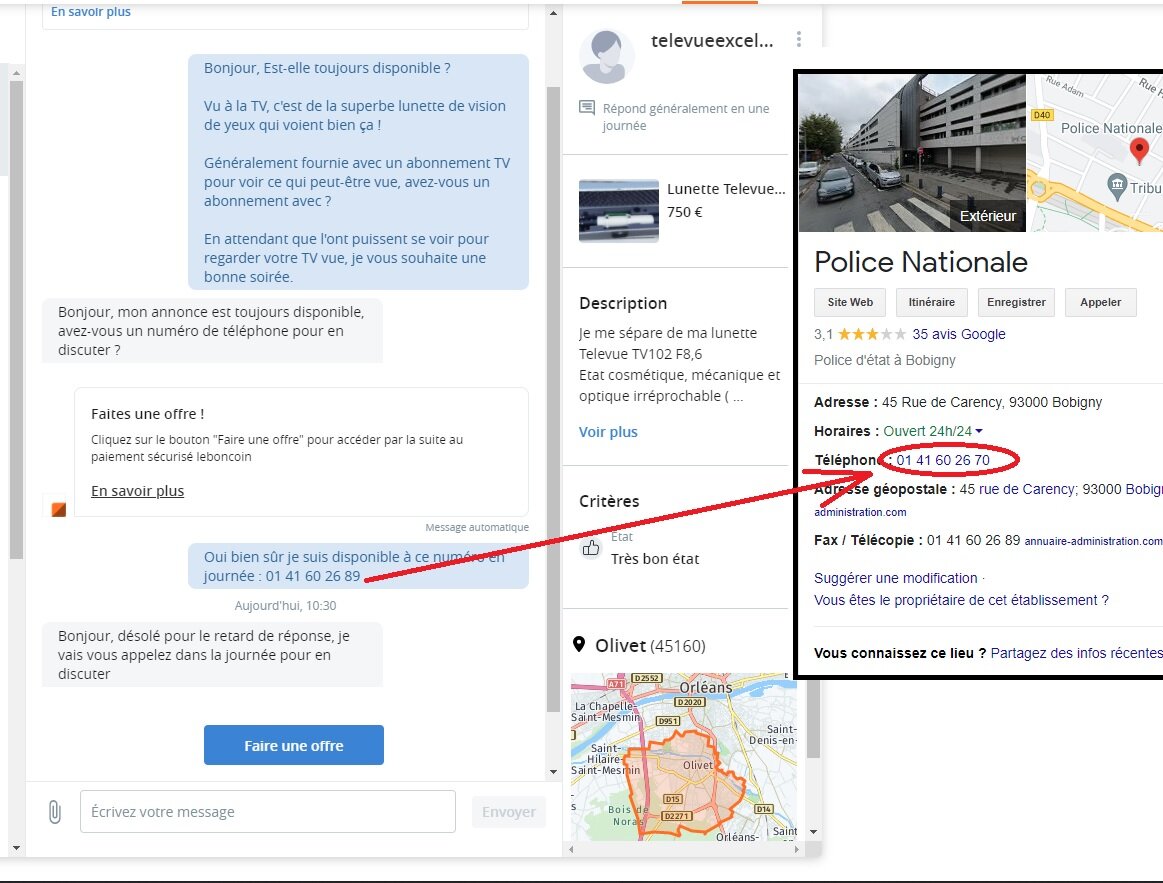Click the map horizontal scrollbar right arrow
1163x883 pixels.
tap(797, 849)
